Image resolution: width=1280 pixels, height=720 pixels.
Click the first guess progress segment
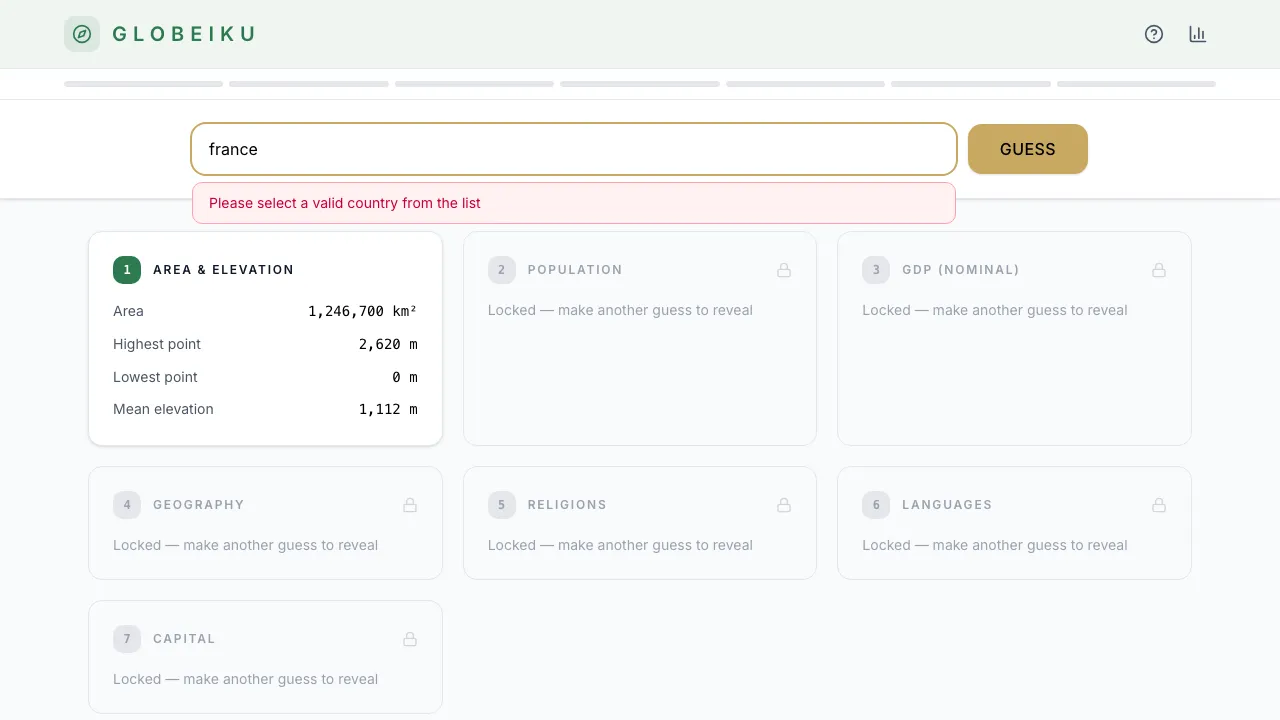[x=144, y=84]
